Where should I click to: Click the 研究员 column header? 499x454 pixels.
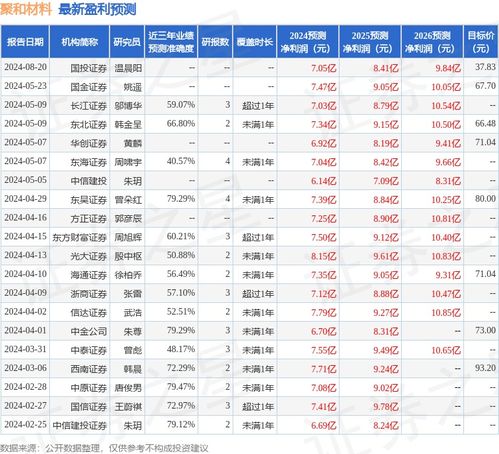tap(127, 42)
